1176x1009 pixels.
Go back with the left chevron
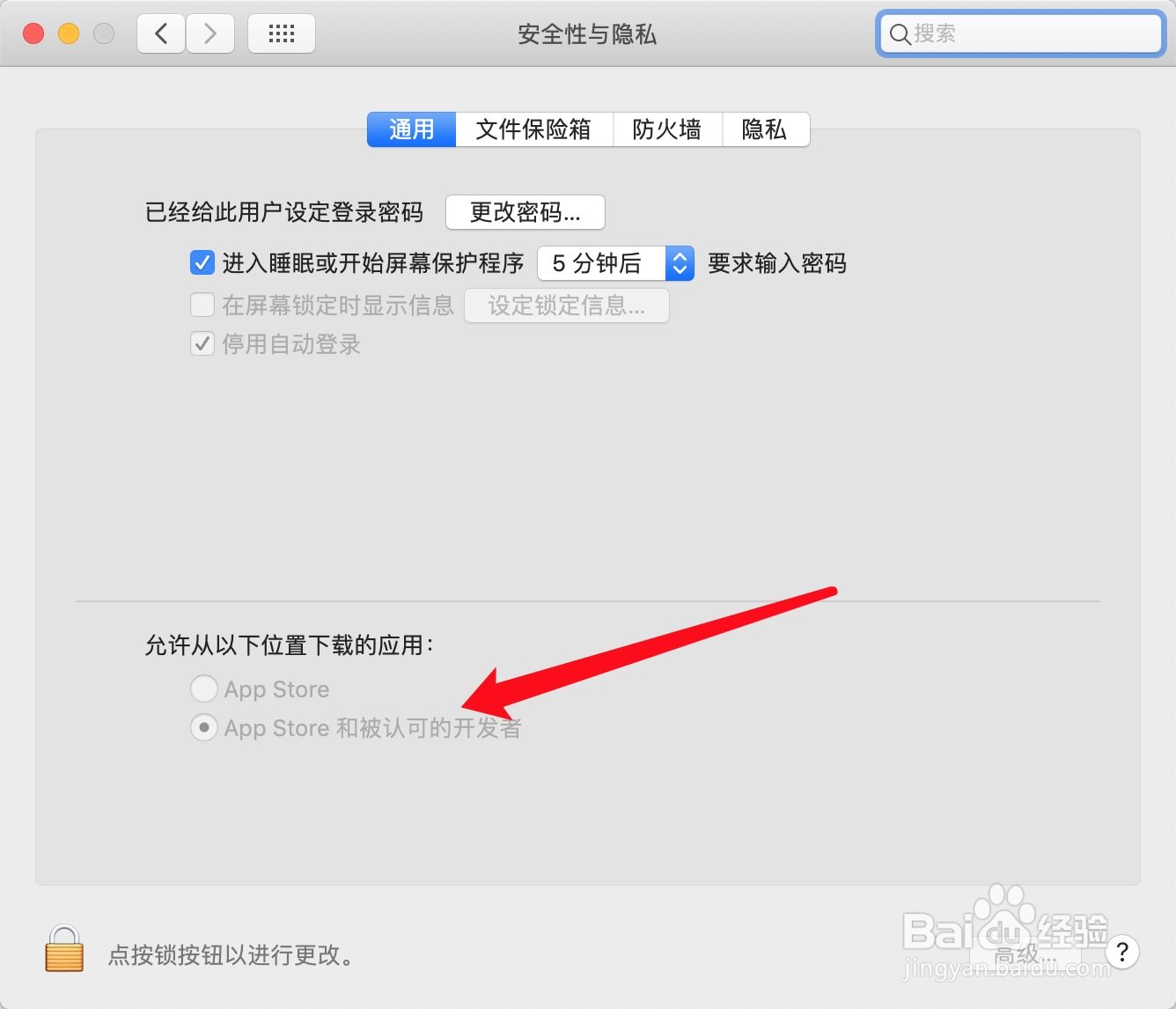click(161, 34)
